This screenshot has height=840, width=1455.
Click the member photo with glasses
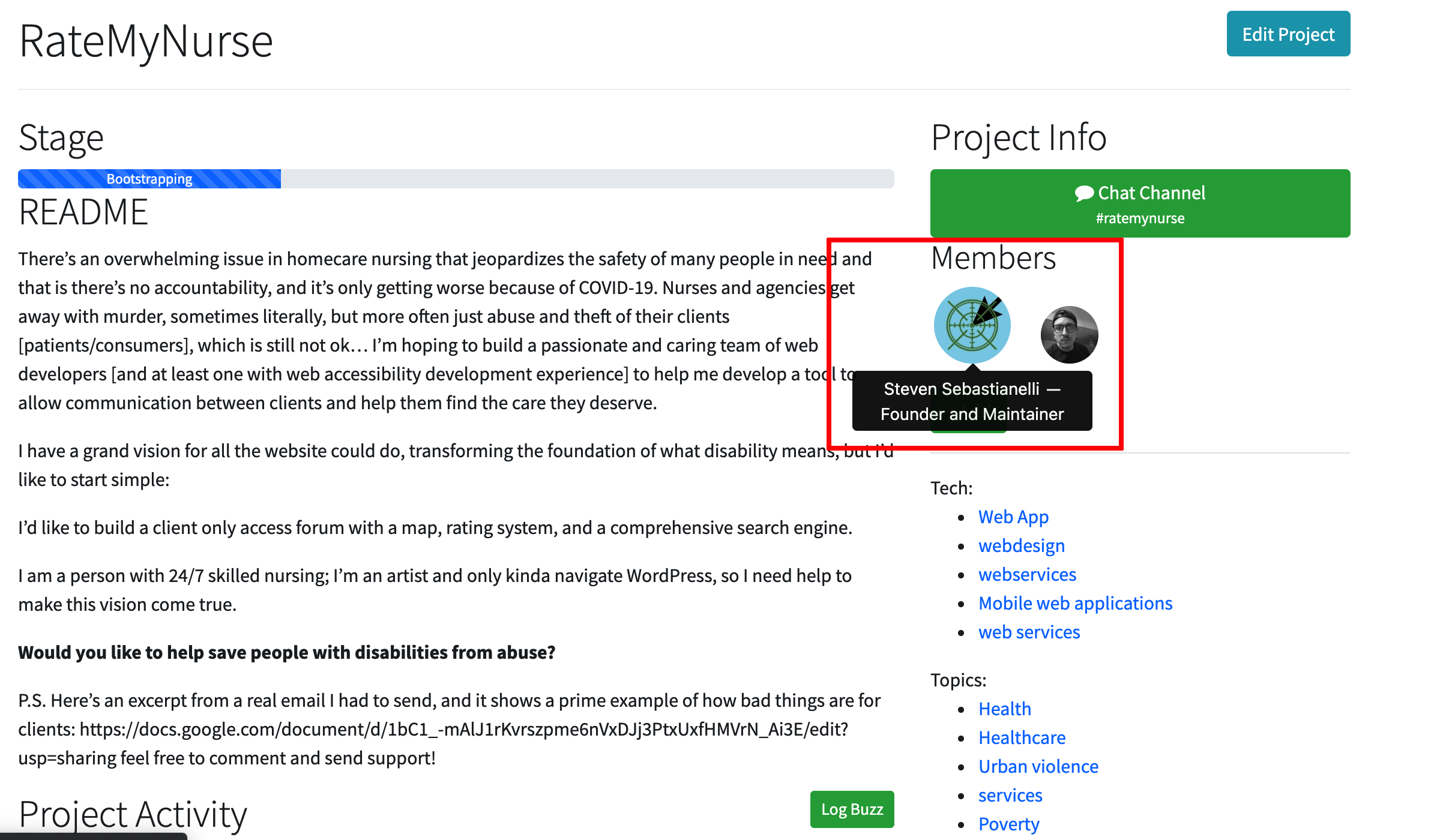coord(1069,335)
